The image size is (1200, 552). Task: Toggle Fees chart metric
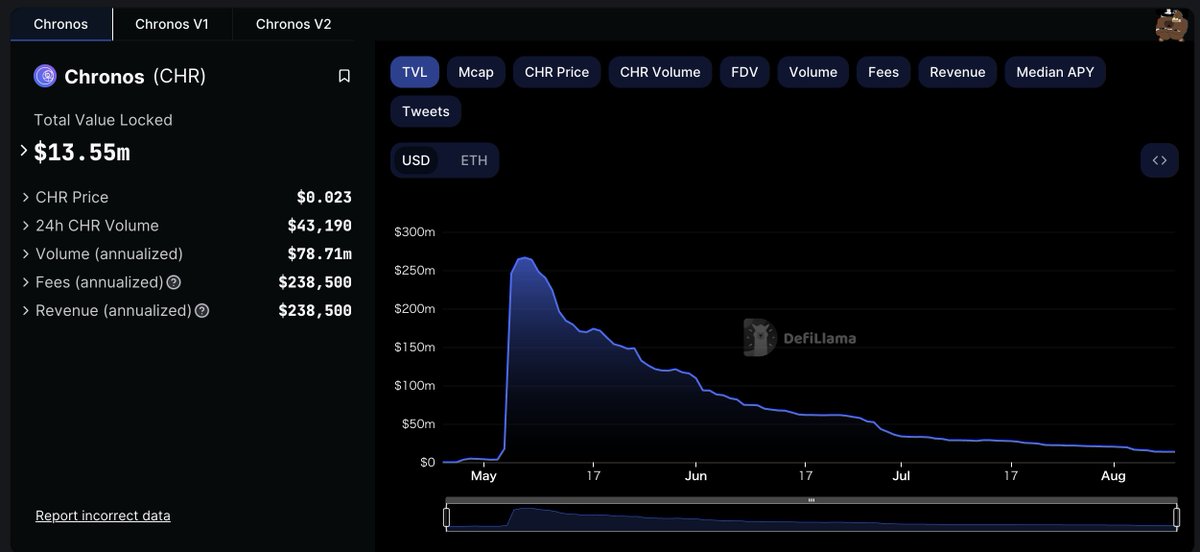(883, 72)
